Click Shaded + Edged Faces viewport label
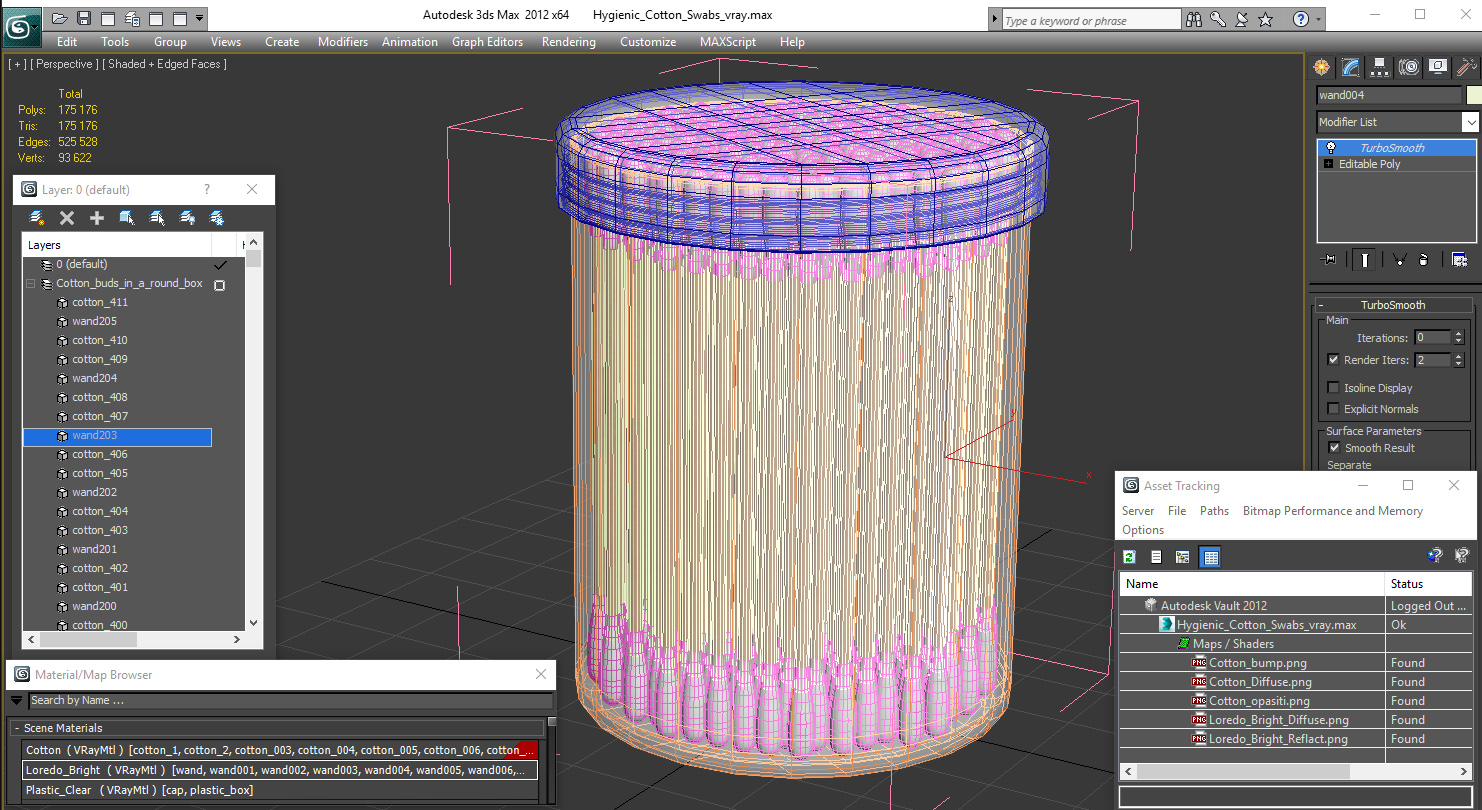Viewport: 1482px width, 810px height. (x=165, y=64)
